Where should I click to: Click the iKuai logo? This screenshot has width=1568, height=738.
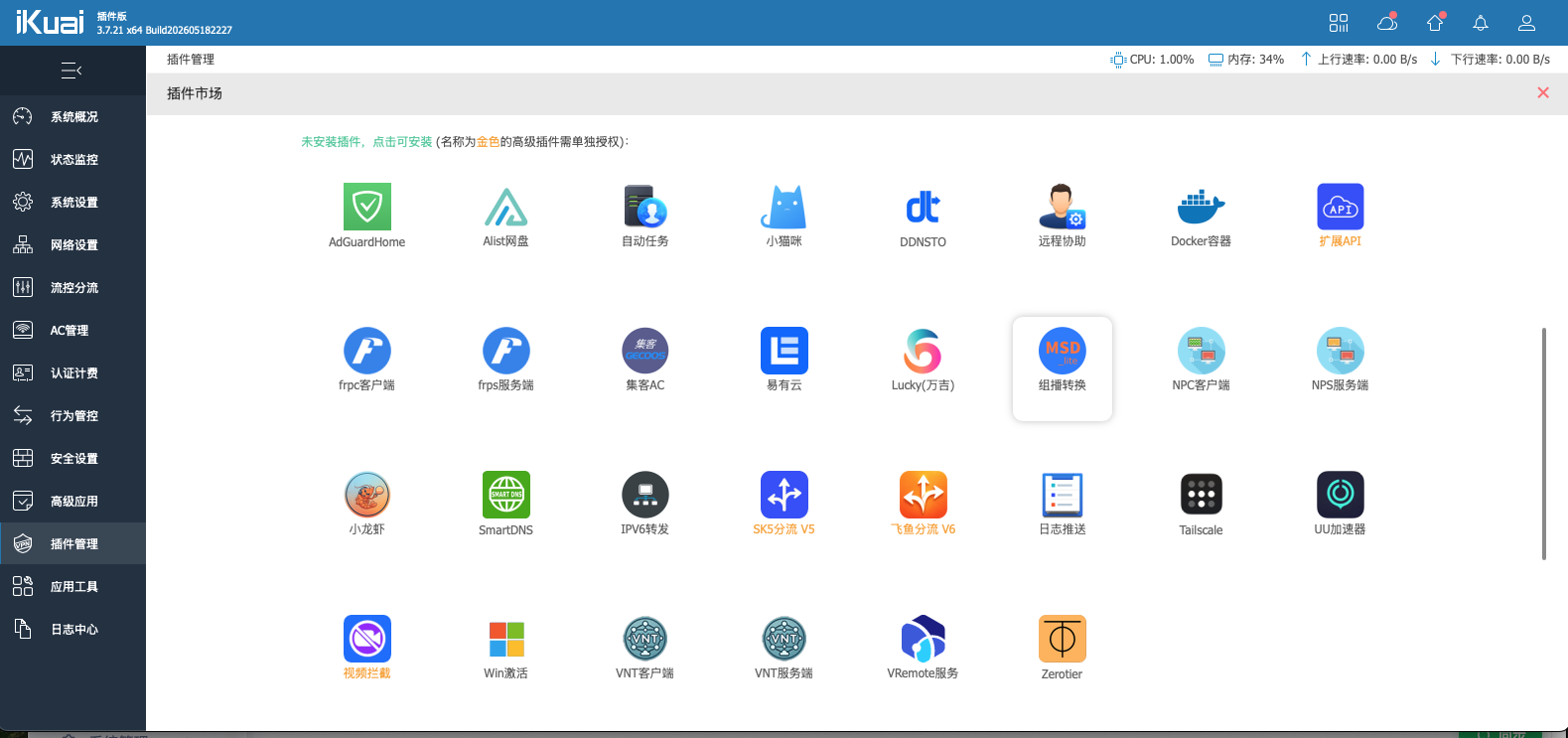(50, 22)
